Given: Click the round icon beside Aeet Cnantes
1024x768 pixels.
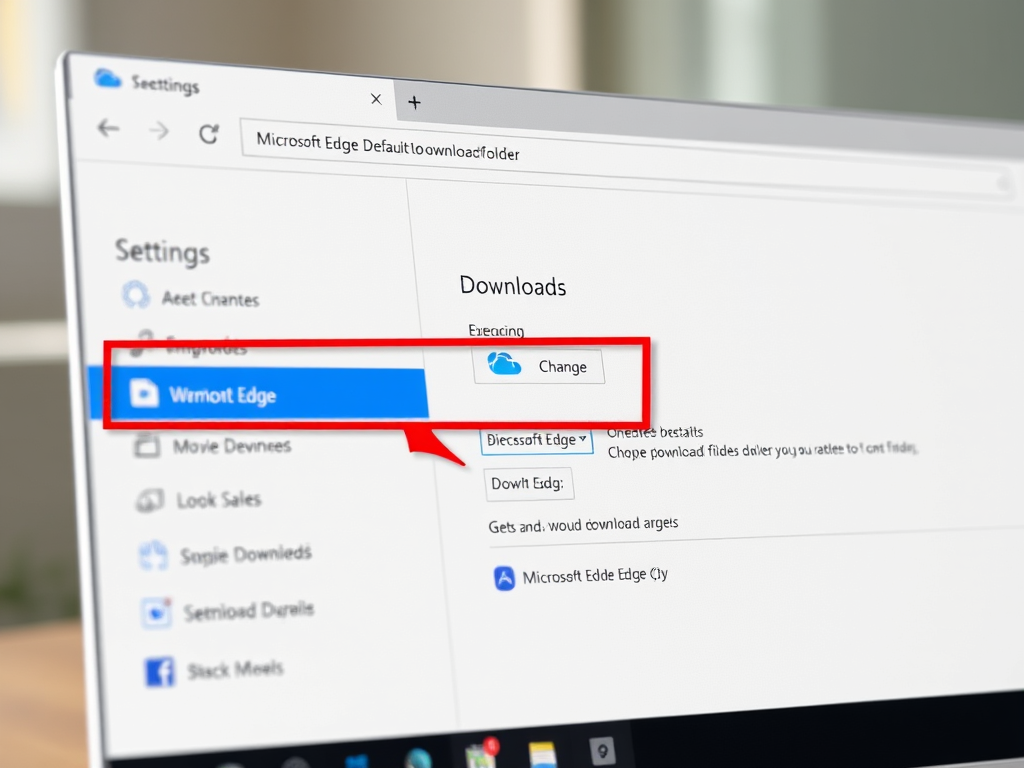Looking at the screenshot, I should pyautogui.click(x=136, y=295).
